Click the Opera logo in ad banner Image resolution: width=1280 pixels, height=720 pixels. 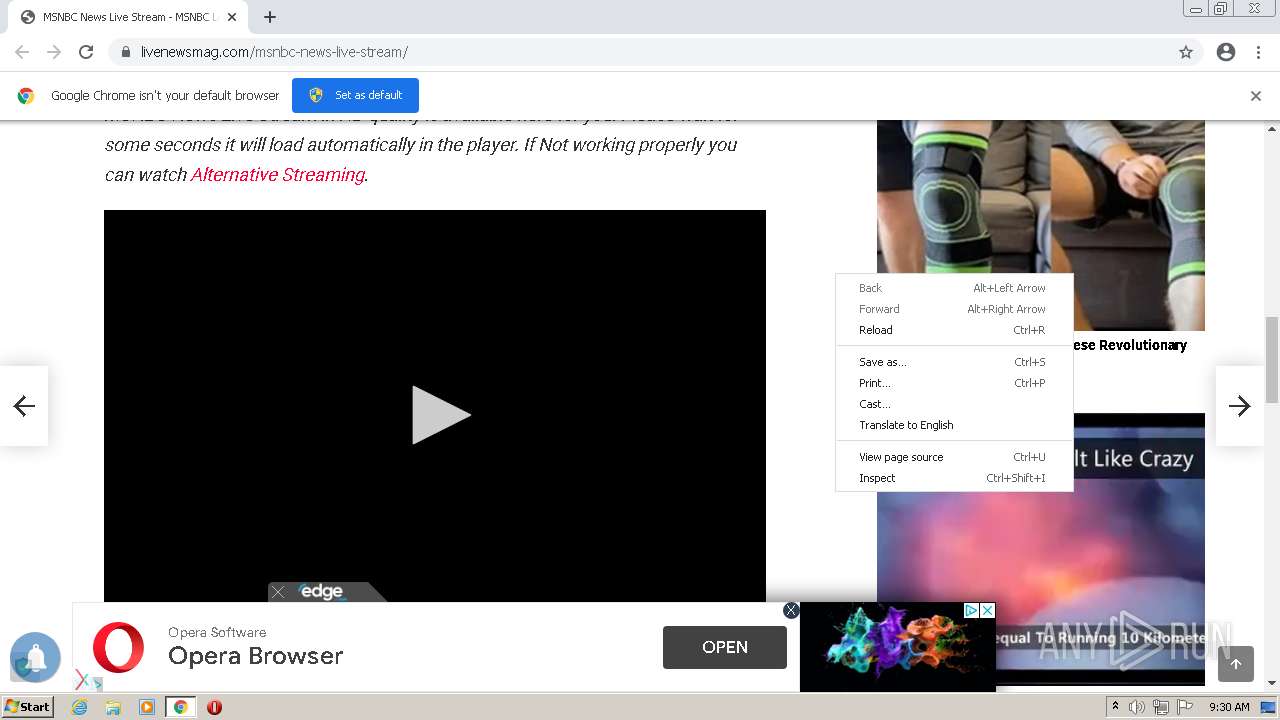pos(118,647)
